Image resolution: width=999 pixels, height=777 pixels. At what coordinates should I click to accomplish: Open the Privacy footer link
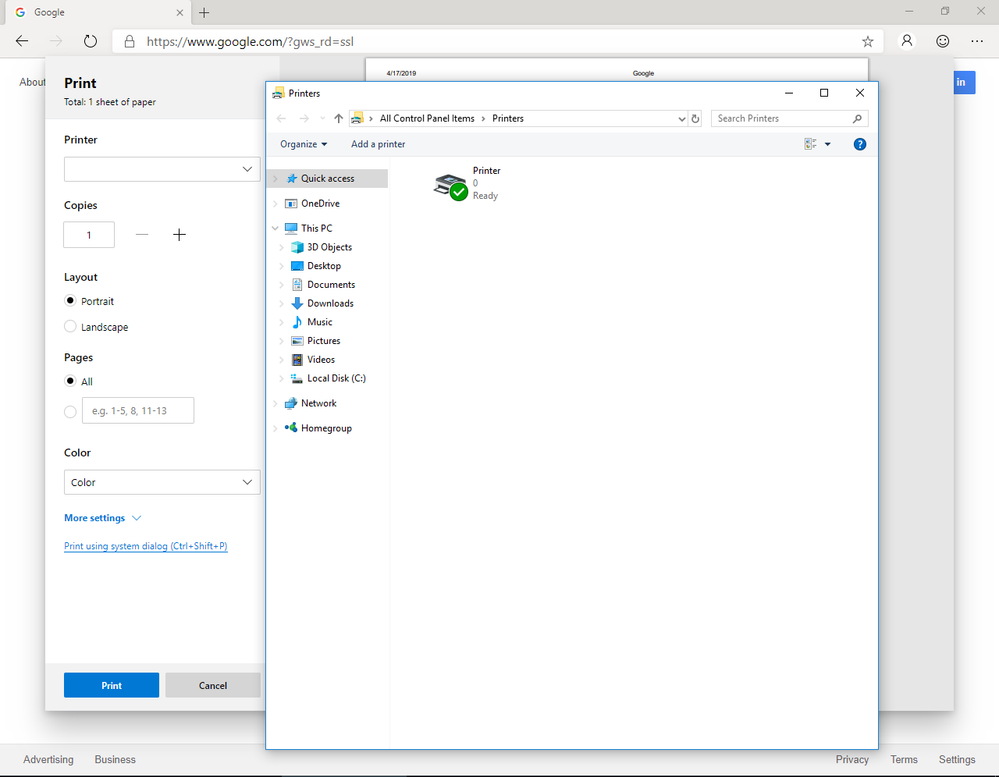tap(852, 759)
